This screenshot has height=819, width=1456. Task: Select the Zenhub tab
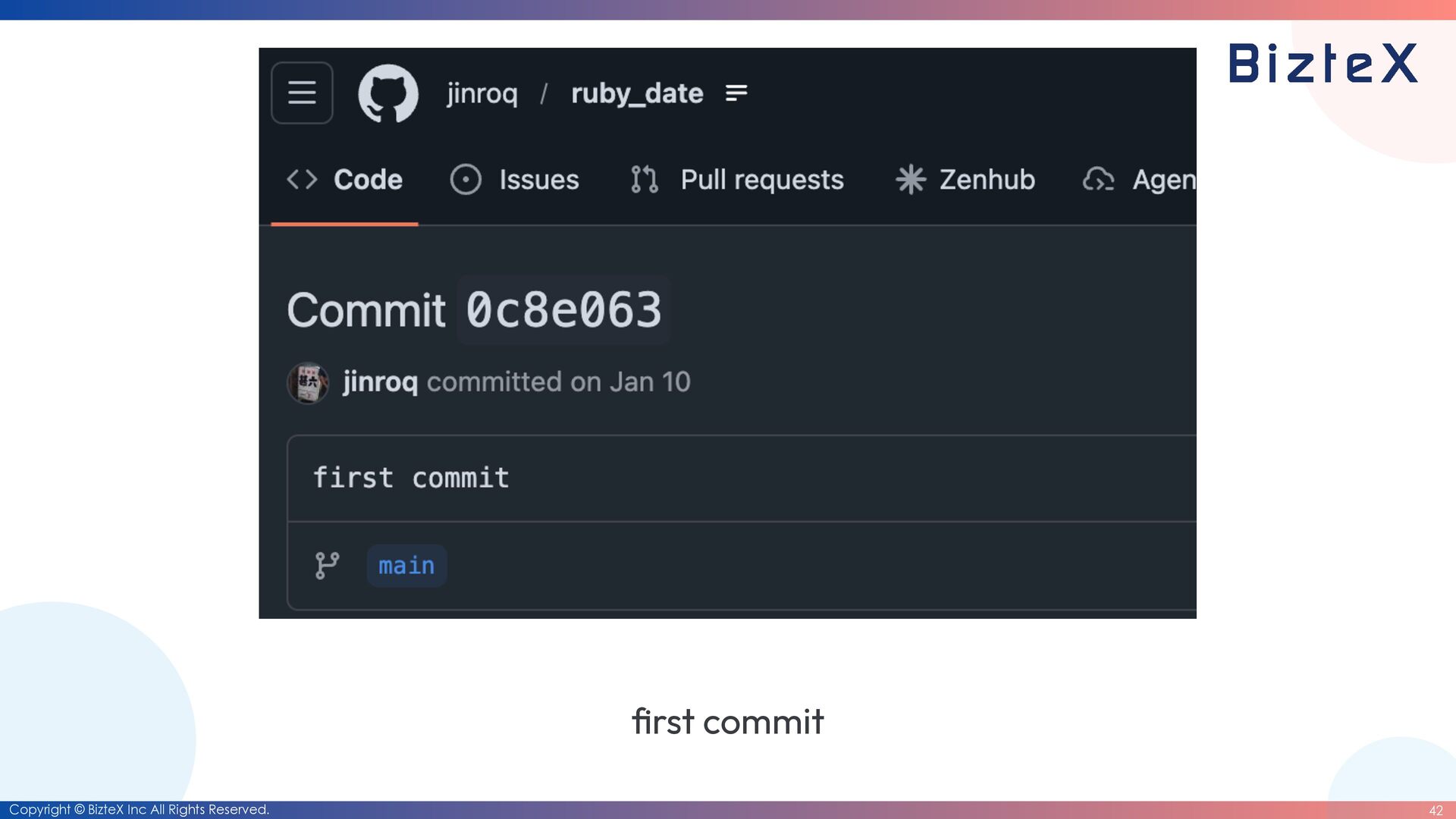pyautogui.click(x=987, y=180)
